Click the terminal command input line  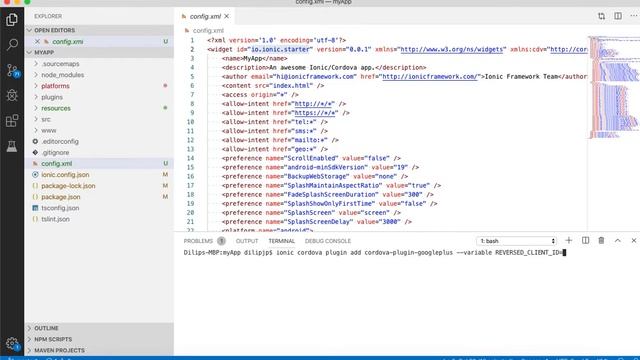375,253
